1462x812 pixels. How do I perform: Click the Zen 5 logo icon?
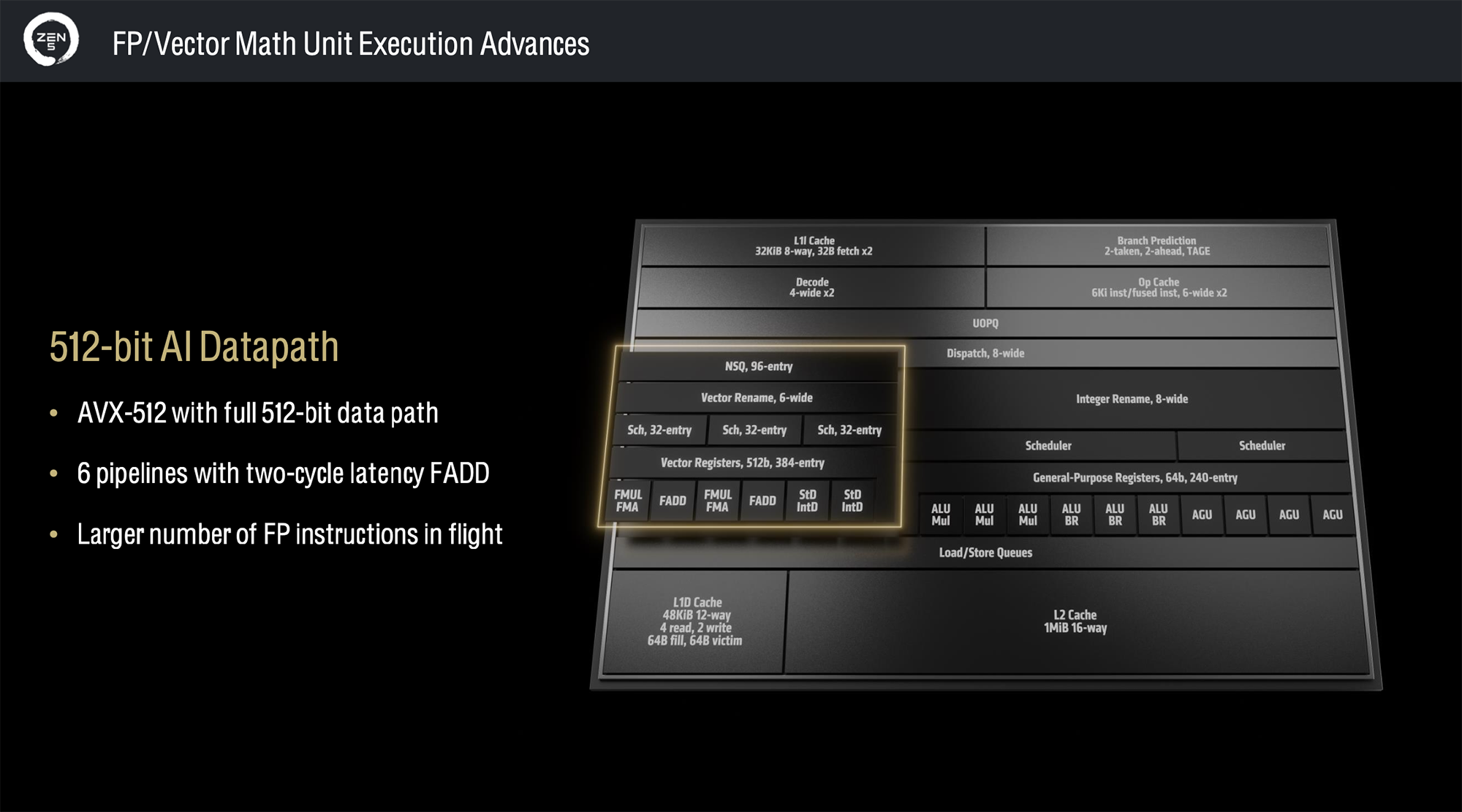pos(50,39)
